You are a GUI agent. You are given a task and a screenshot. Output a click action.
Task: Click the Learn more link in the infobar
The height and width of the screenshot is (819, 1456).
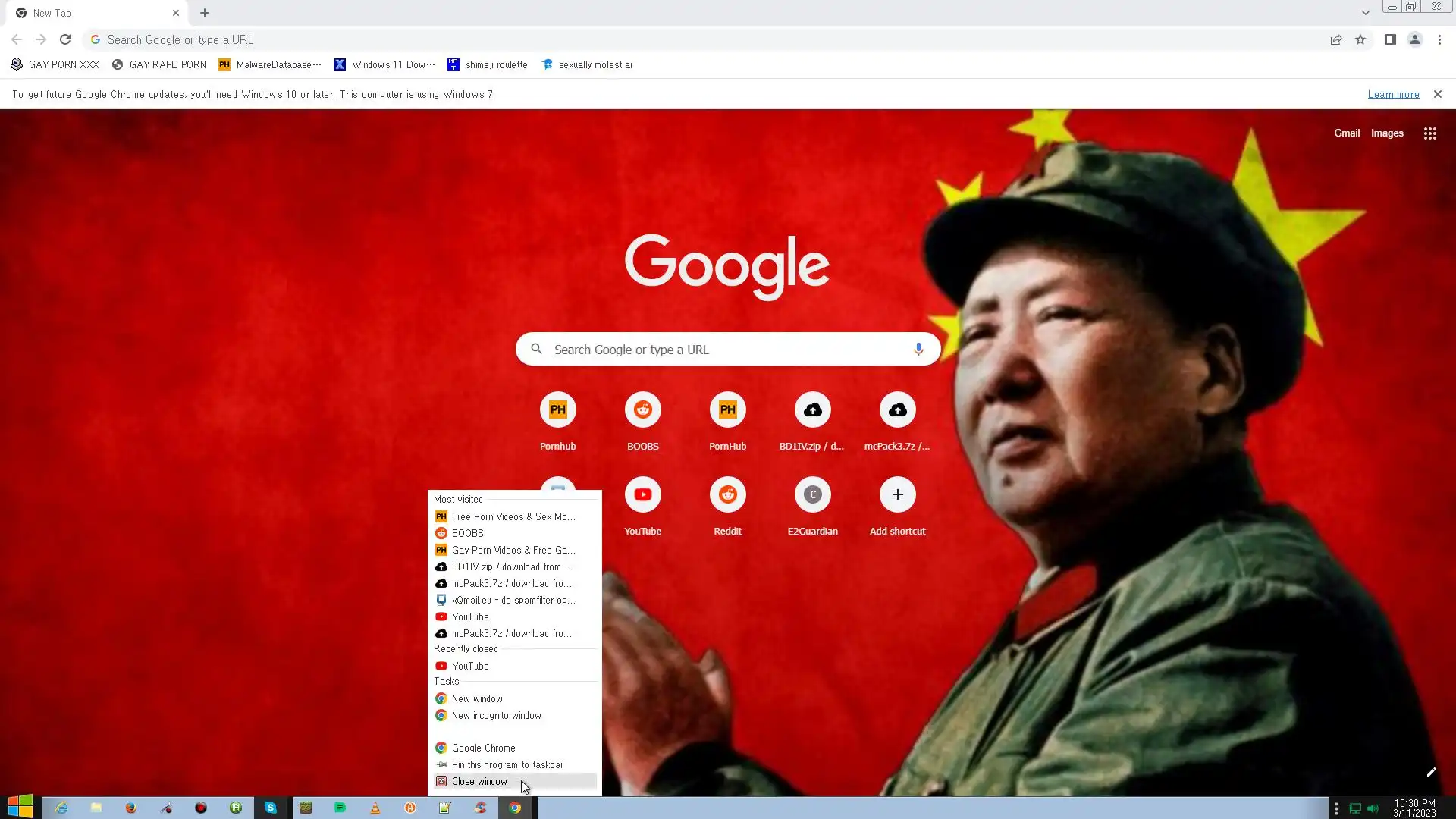tap(1393, 94)
